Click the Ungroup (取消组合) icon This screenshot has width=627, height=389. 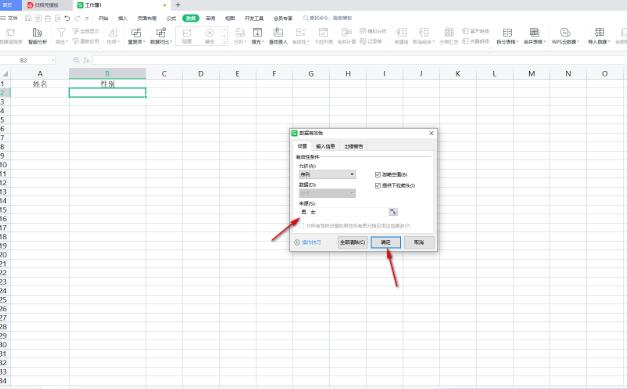coord(423,32)
